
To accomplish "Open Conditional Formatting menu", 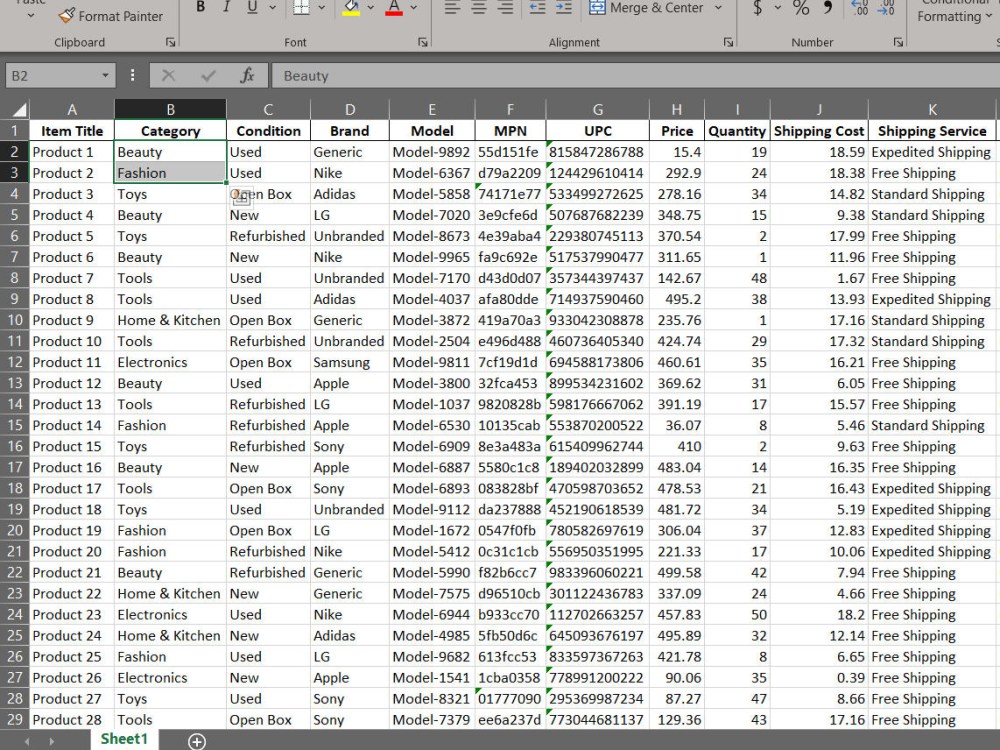I will point(955,10).
